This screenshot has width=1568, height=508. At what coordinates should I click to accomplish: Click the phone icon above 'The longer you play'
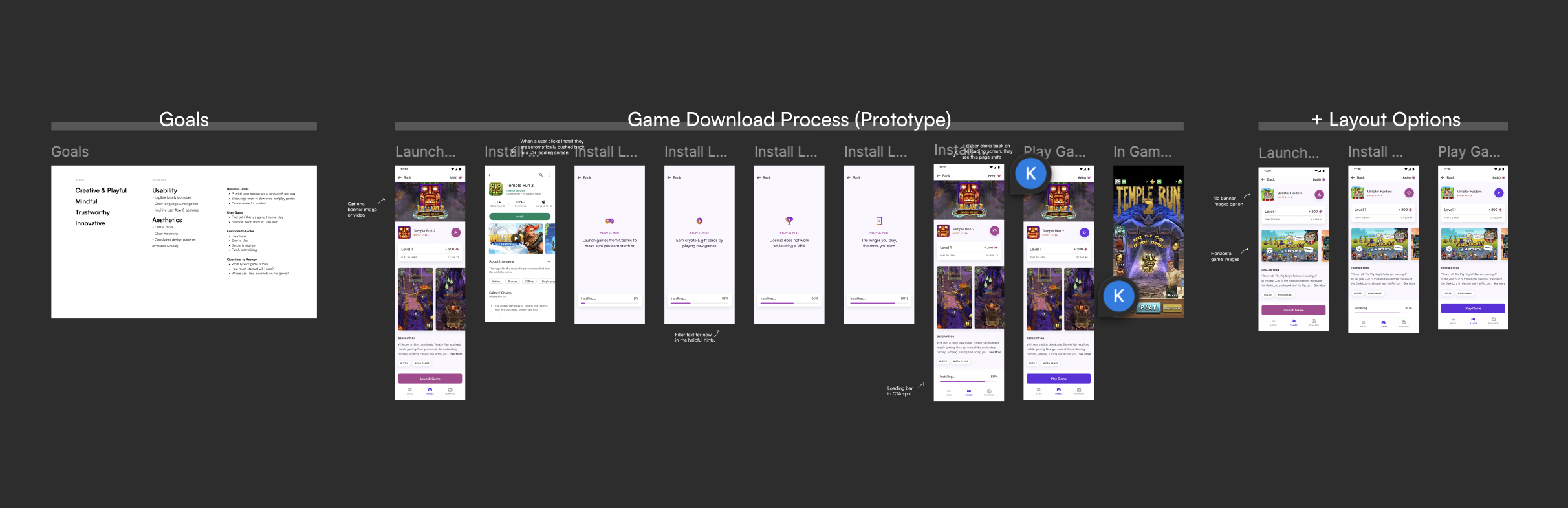878,221
